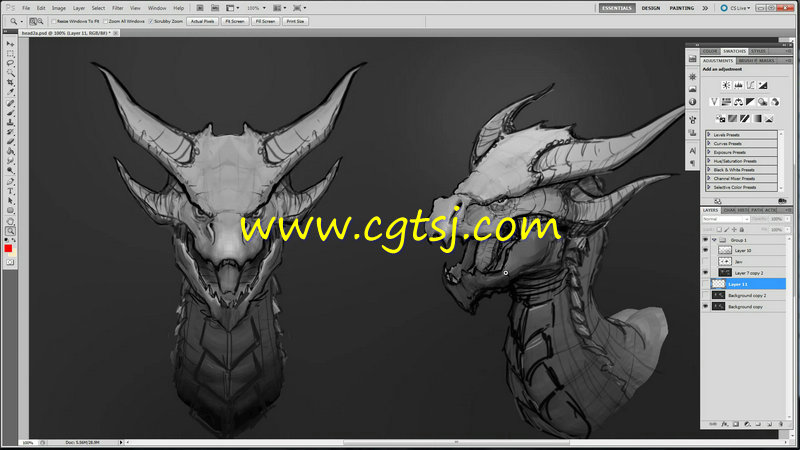
Task: Click the Actual Pixels button
Action: (x=203, y=21)
